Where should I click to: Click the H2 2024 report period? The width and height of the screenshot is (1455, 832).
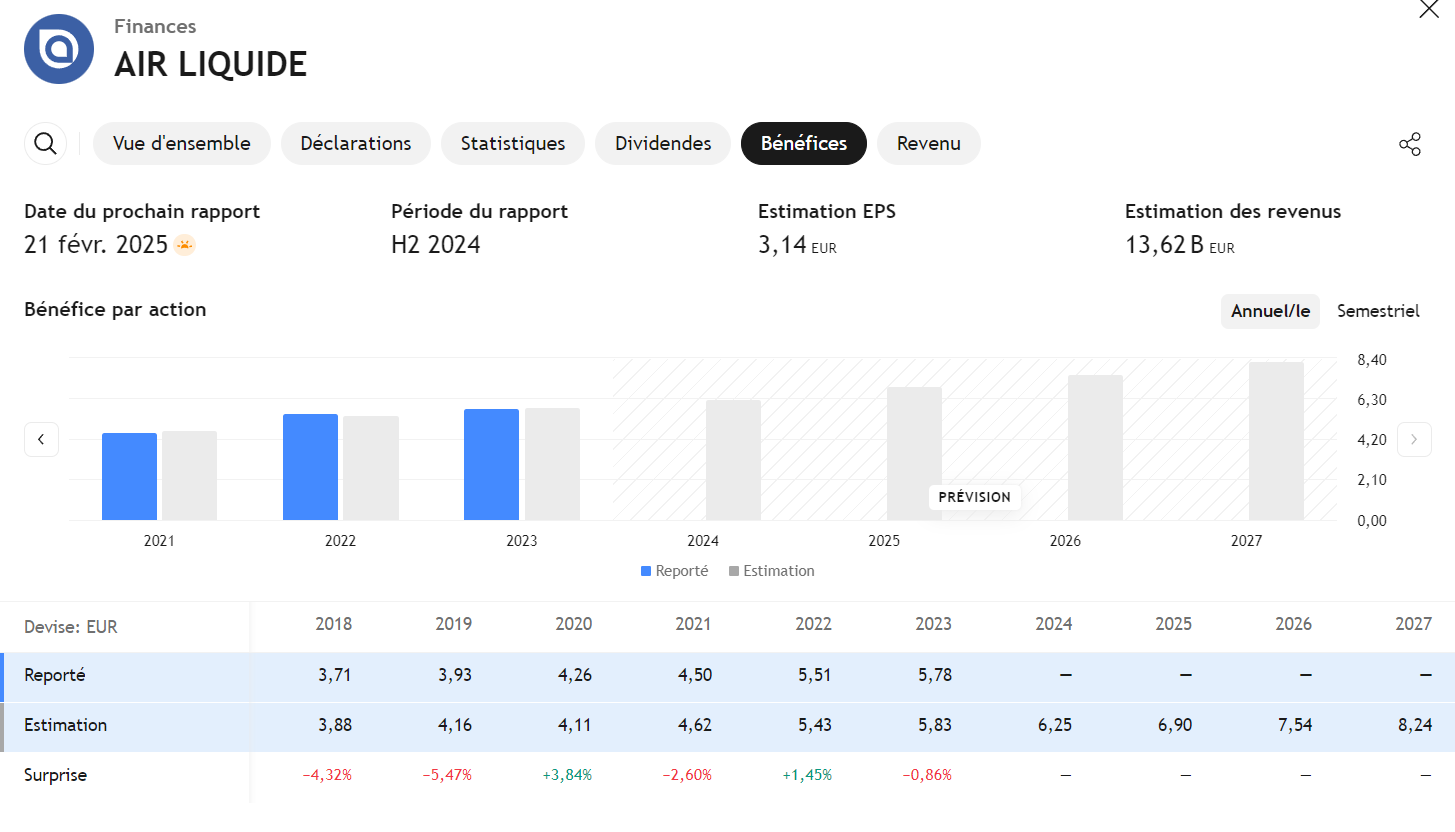436,245
